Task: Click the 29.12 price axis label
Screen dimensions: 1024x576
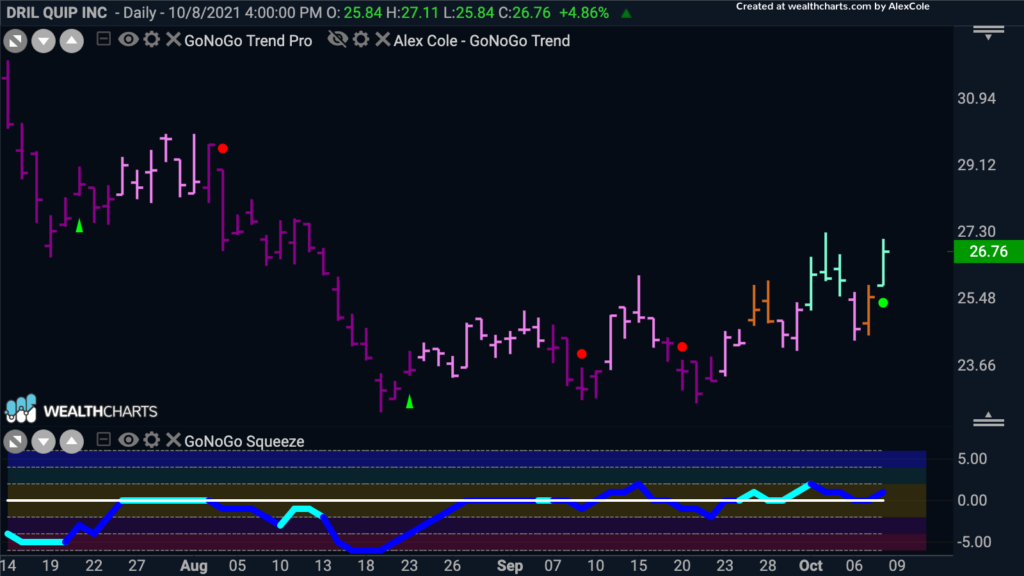Action: [976, 165]
